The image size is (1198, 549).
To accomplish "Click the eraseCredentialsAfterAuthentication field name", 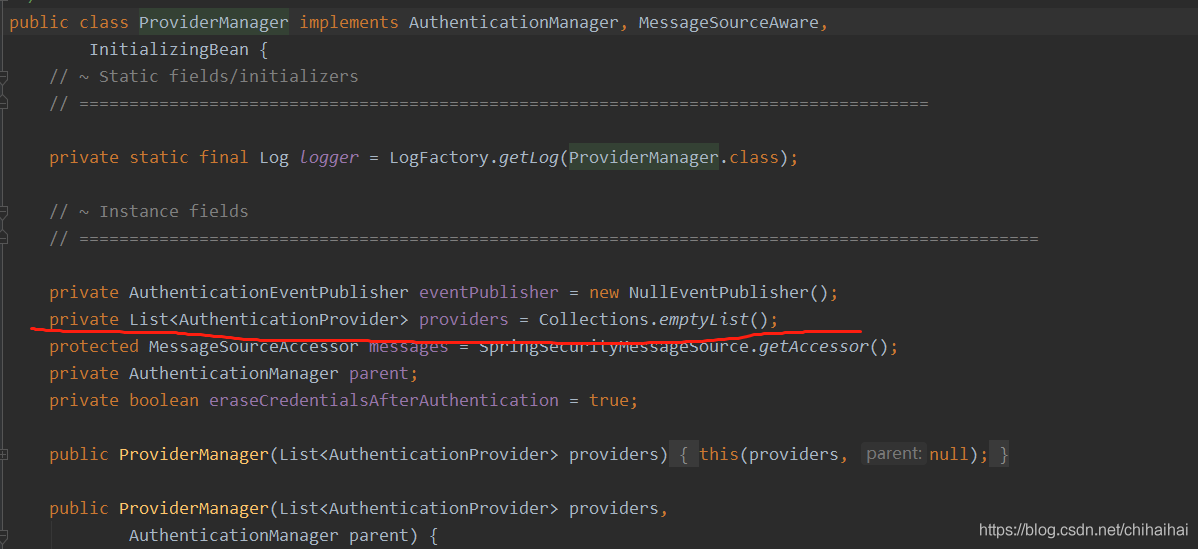I will (383, 400).
